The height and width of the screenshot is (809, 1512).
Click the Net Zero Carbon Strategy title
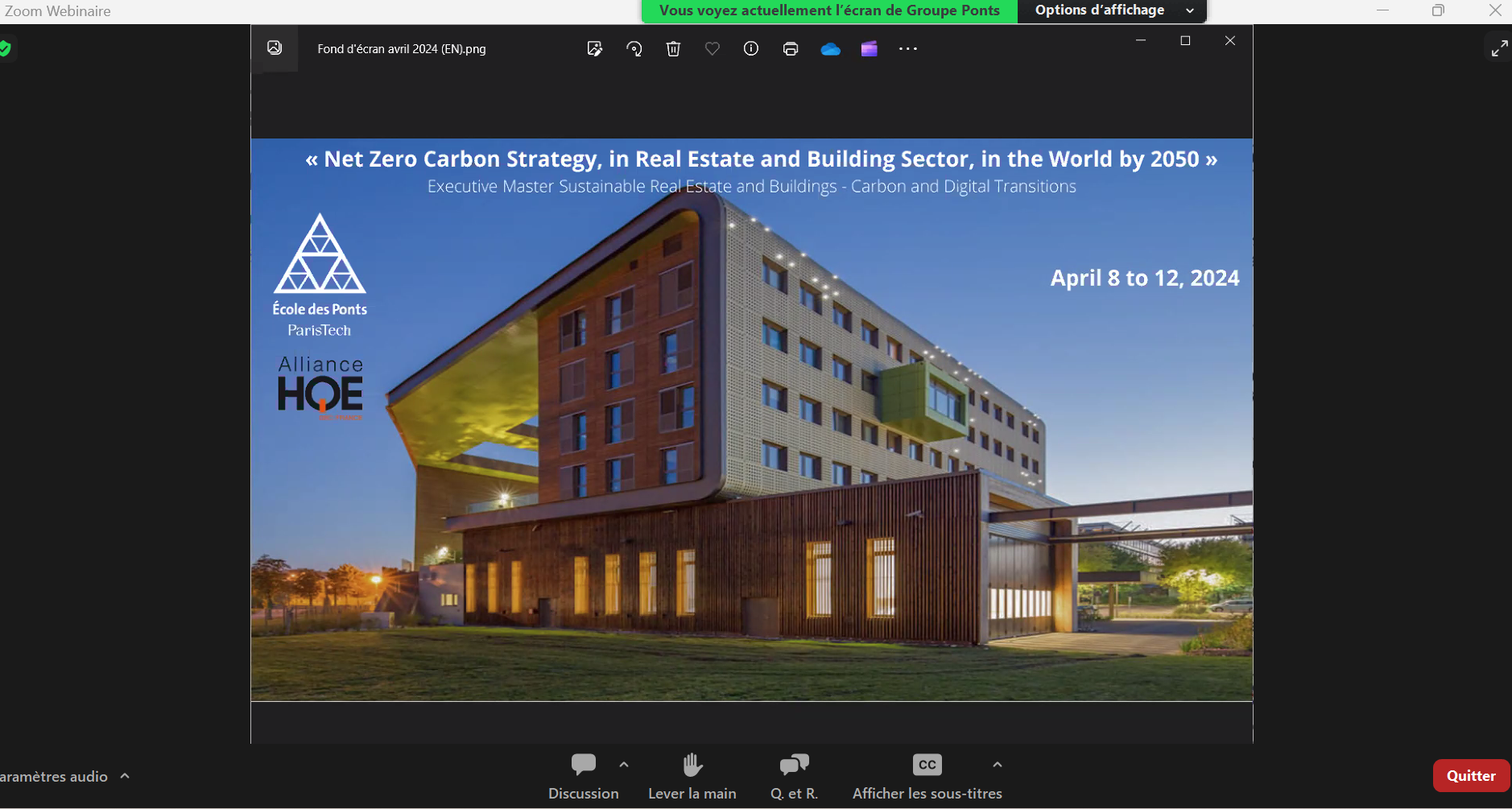761,159
